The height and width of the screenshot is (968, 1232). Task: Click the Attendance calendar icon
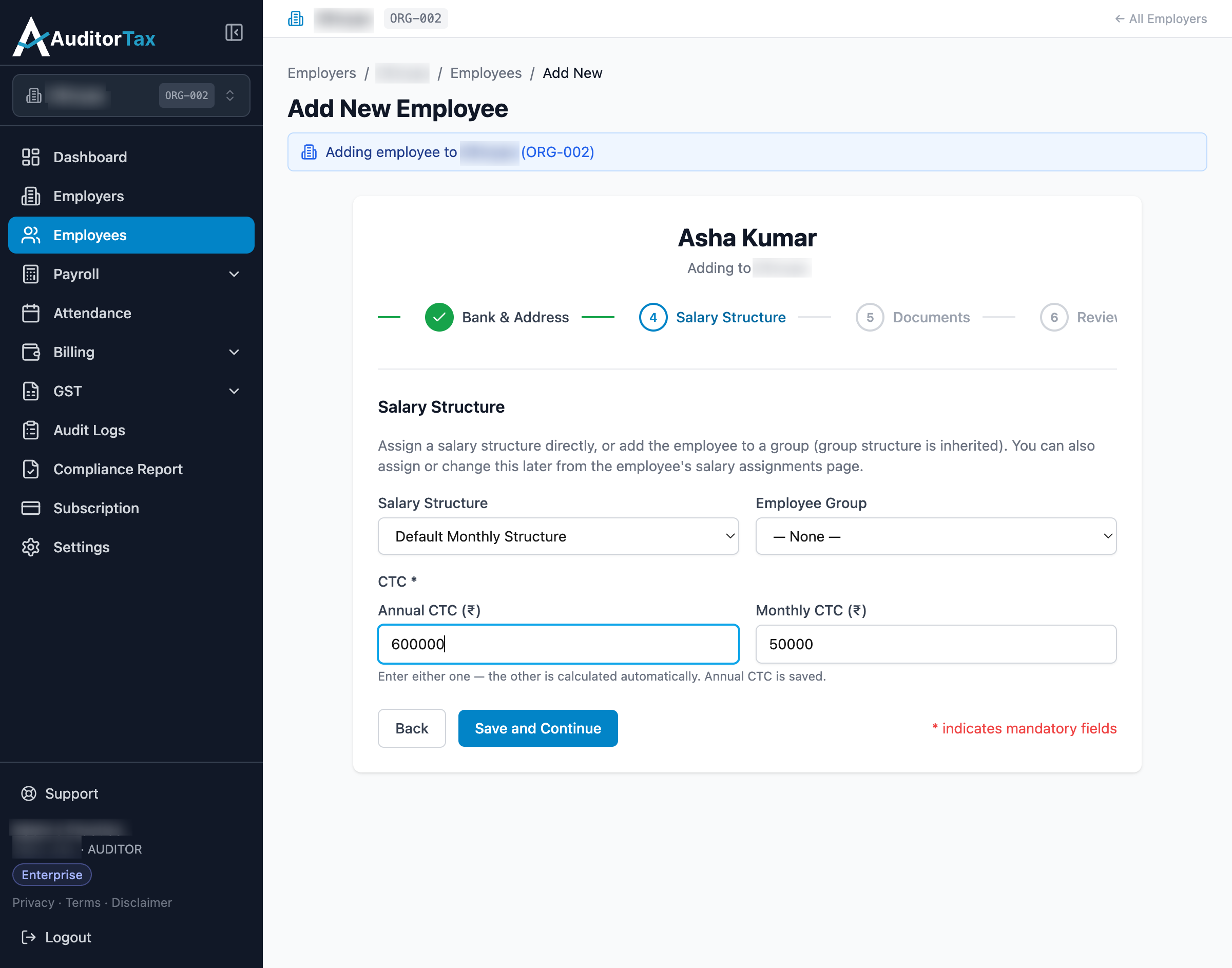[31, 314]
